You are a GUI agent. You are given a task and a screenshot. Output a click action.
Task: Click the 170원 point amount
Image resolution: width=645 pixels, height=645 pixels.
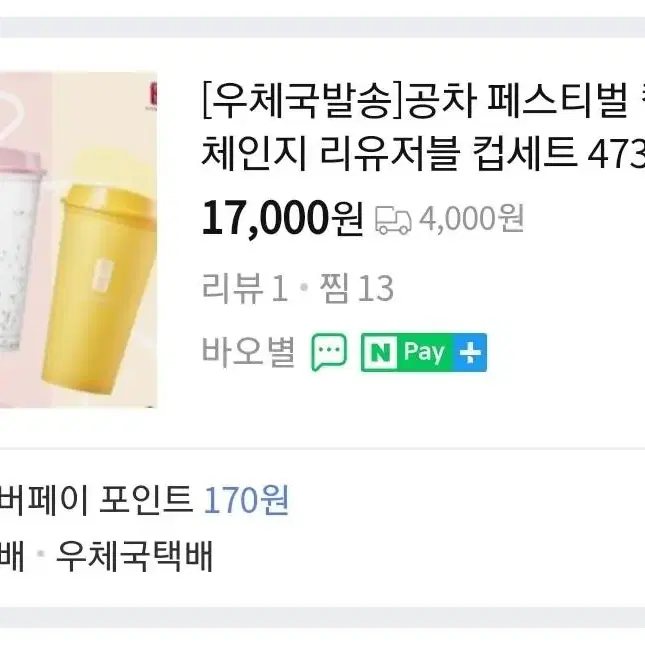point(246,499)
